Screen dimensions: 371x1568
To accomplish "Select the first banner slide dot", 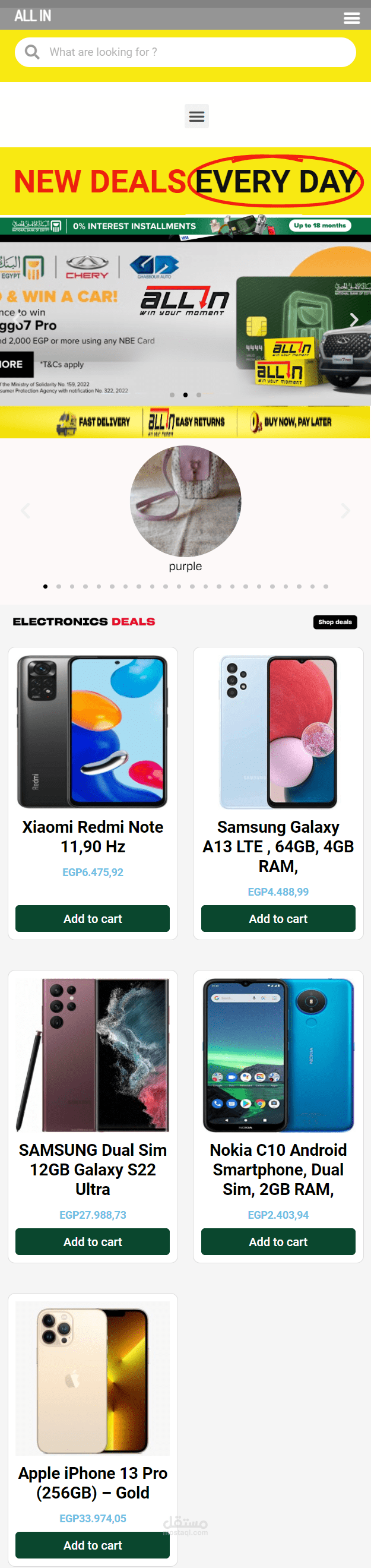I will 172,395.
